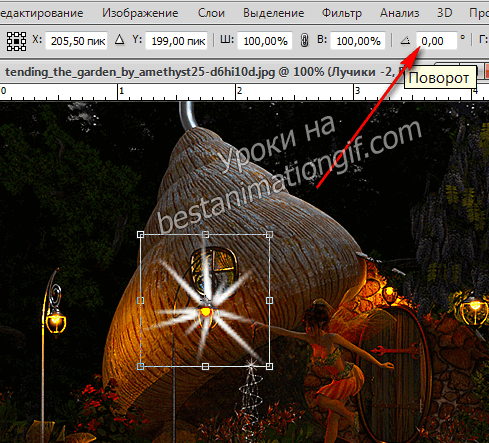Click the reference point location grid icon
Screen dimensions: 489x443
(16, 41)
